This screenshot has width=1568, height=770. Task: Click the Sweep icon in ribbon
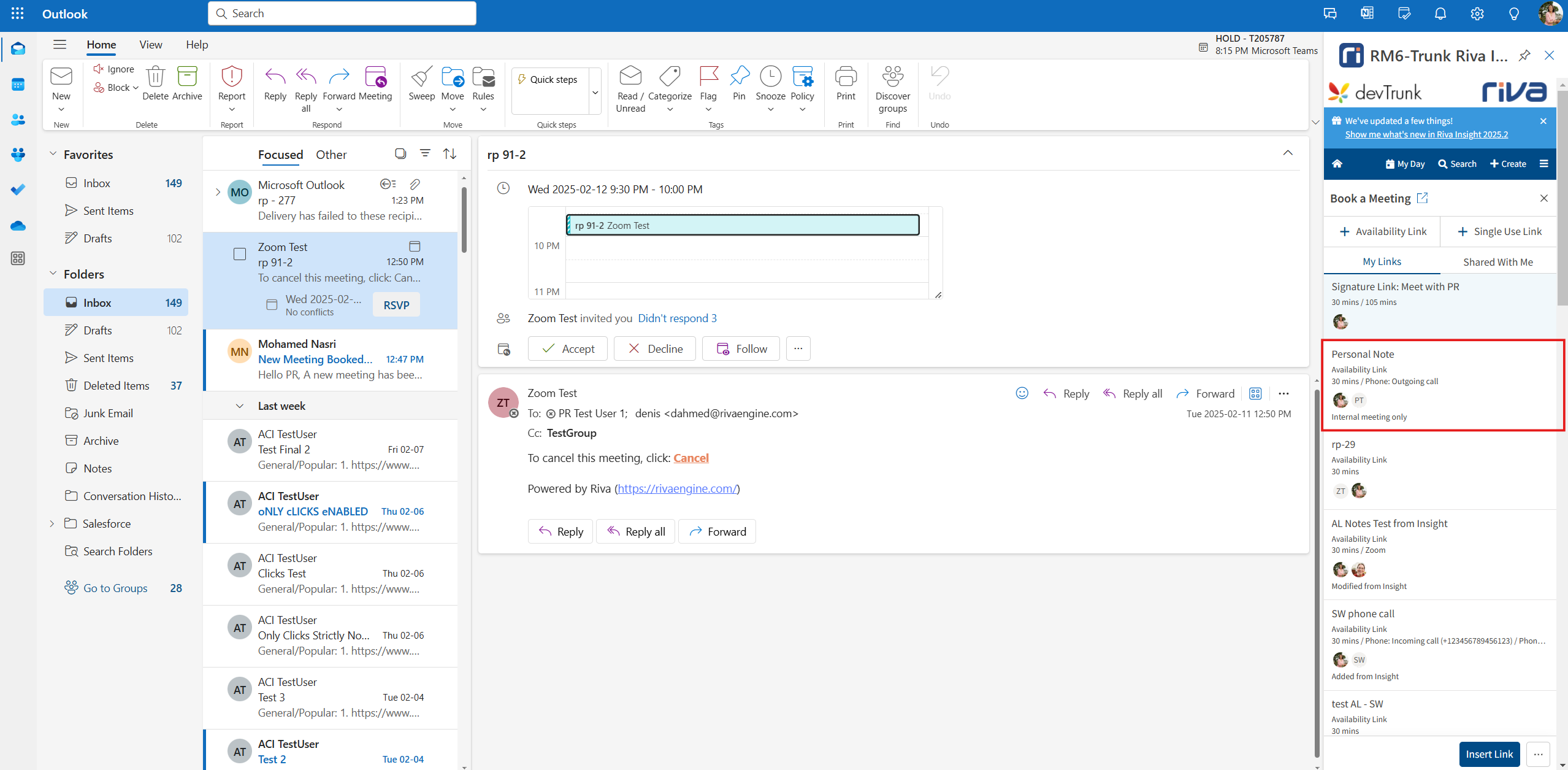click(x=421, y=78)
